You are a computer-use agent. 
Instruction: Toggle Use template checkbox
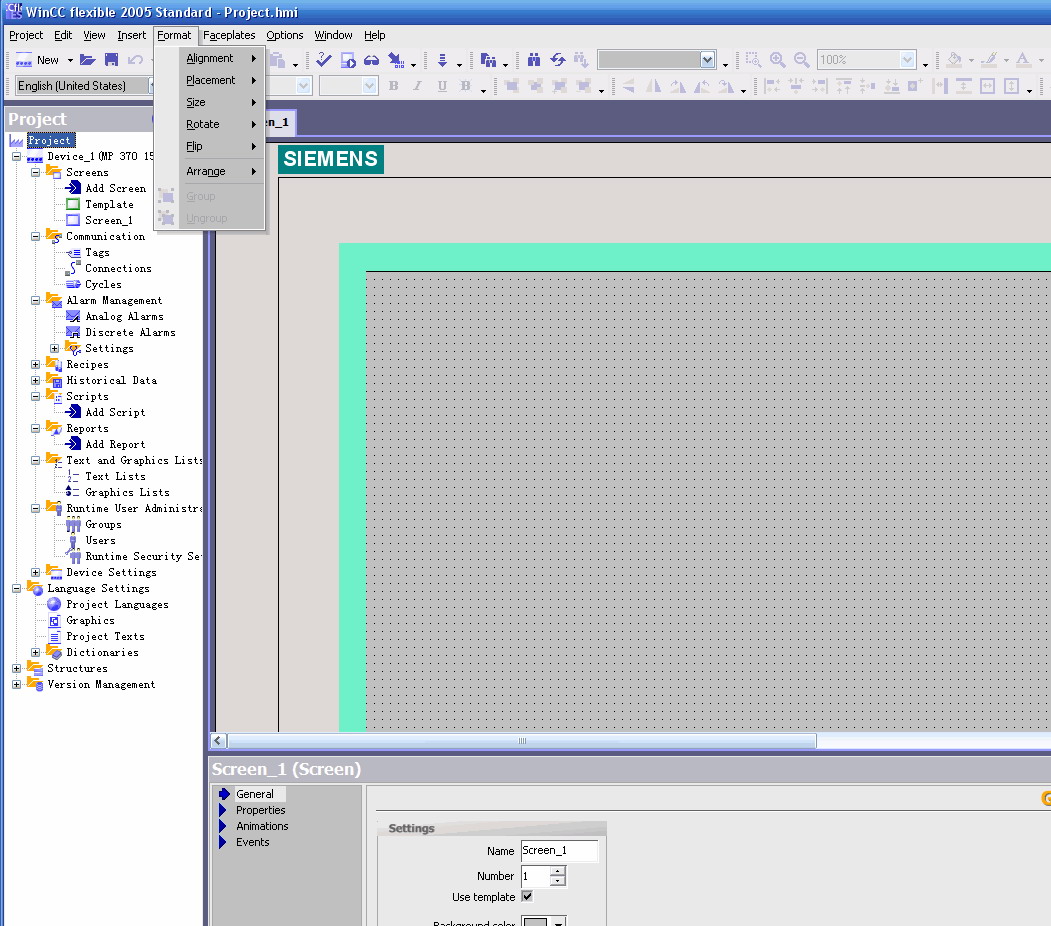click(x=528, y=897)
